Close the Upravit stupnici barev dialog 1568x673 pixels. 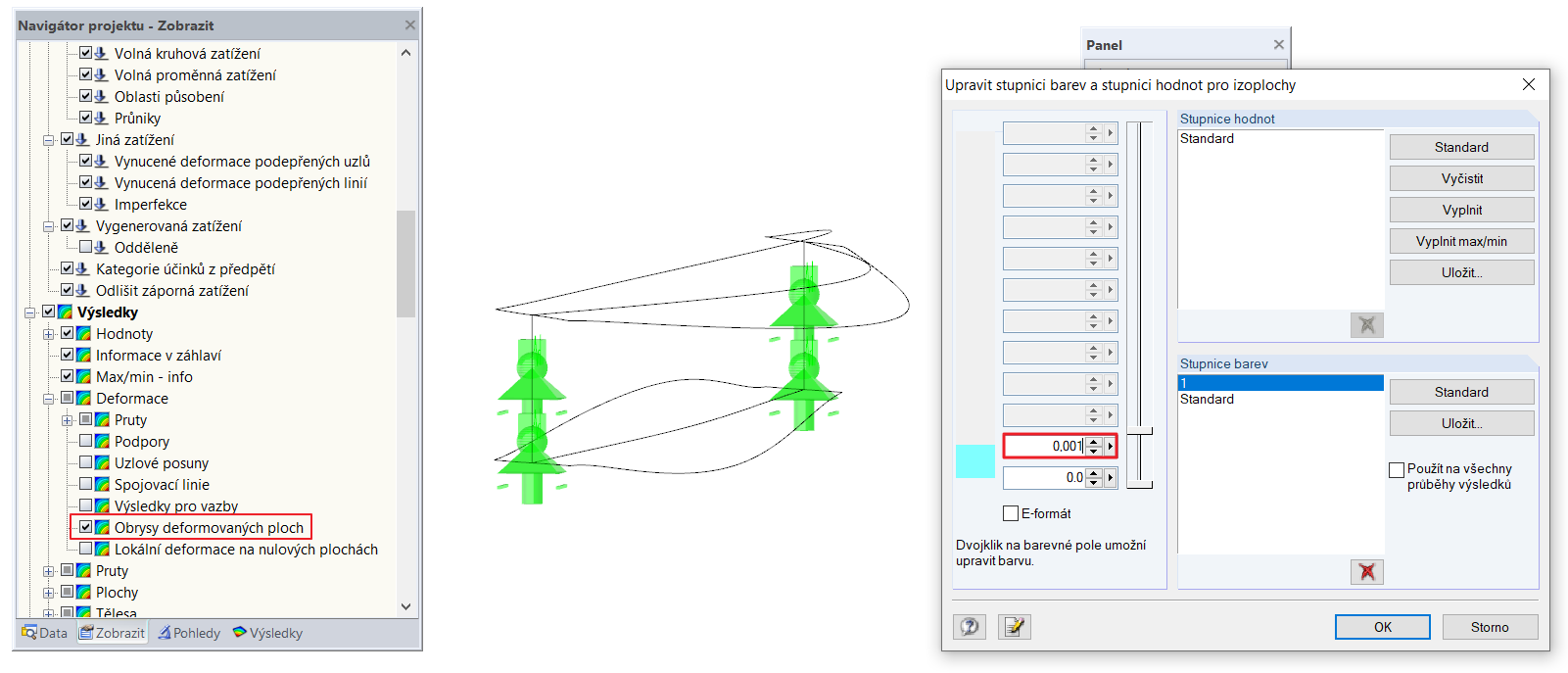[1529, 84]
